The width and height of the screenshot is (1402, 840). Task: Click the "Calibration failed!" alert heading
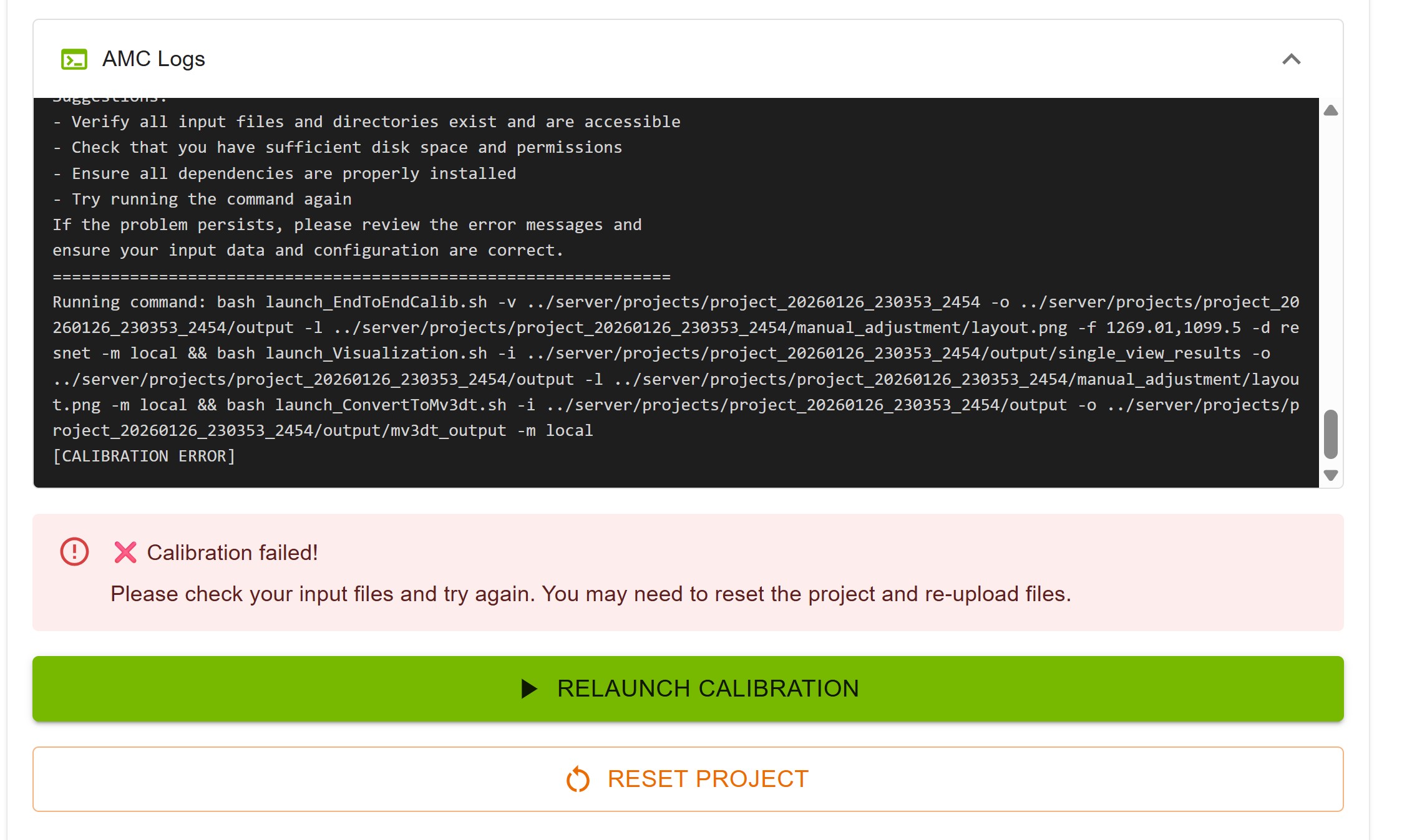[x=232, y=553]
